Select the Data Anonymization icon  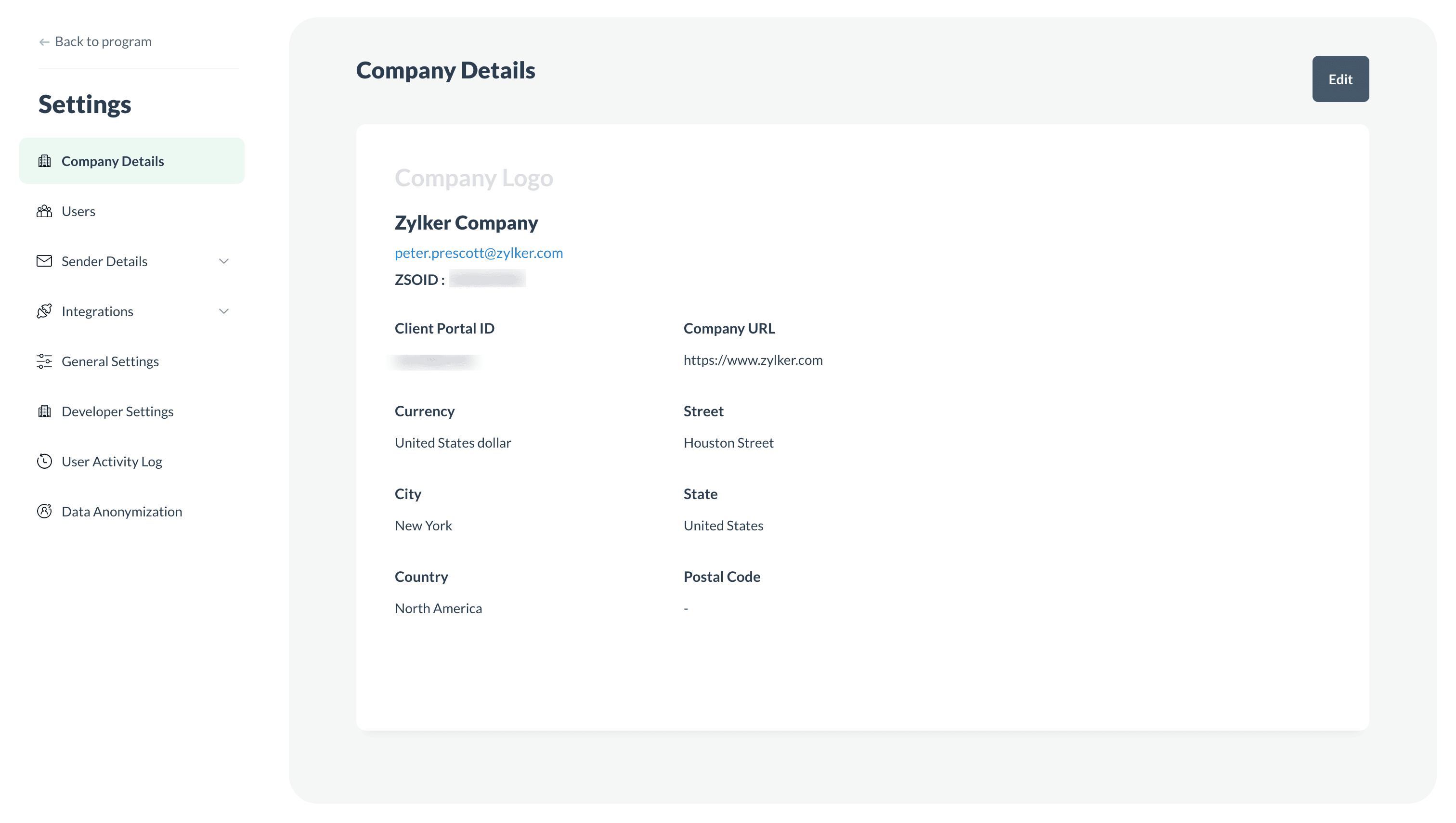pos(44,511)
